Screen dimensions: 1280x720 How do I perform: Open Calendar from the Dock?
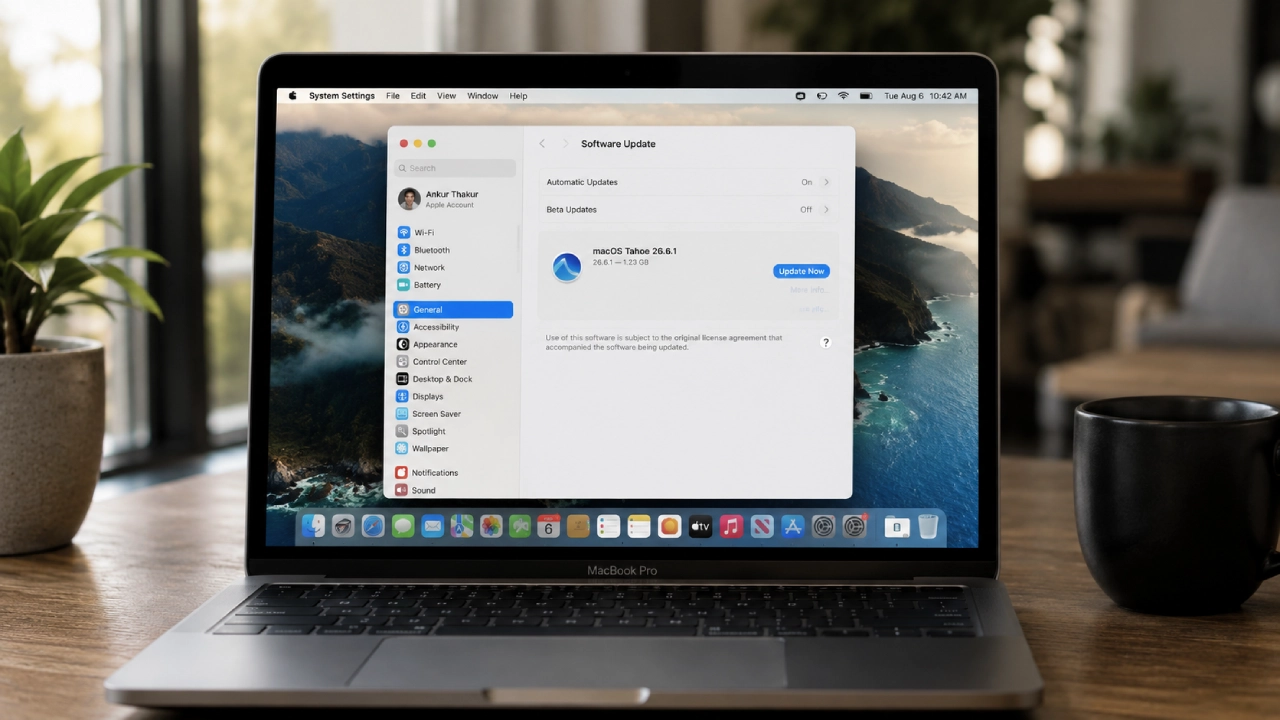pos(548,526)
